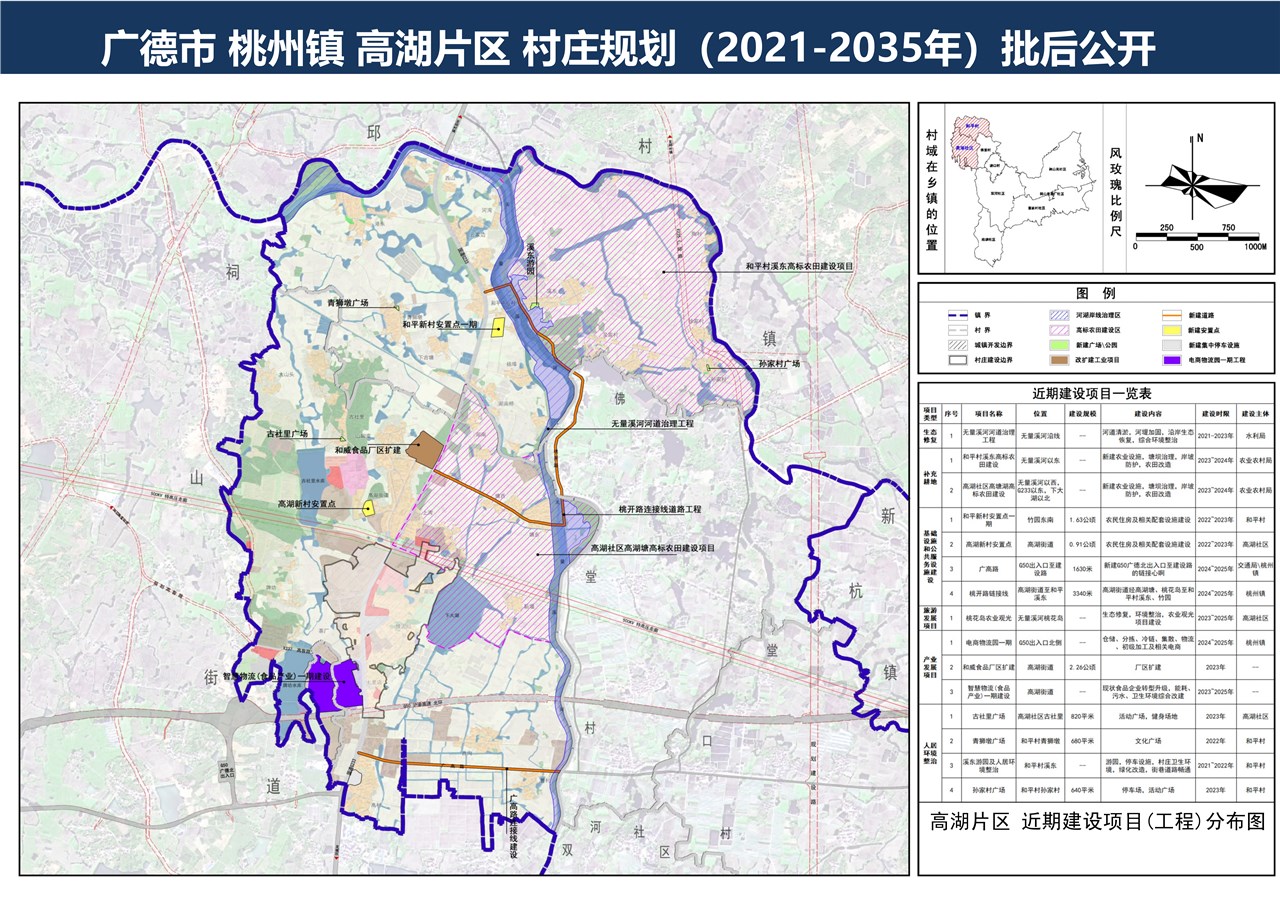Click the 近期建设项目一览表 table title
This screenshot has width=1280, height=905.
click(x=1093, y=393)
